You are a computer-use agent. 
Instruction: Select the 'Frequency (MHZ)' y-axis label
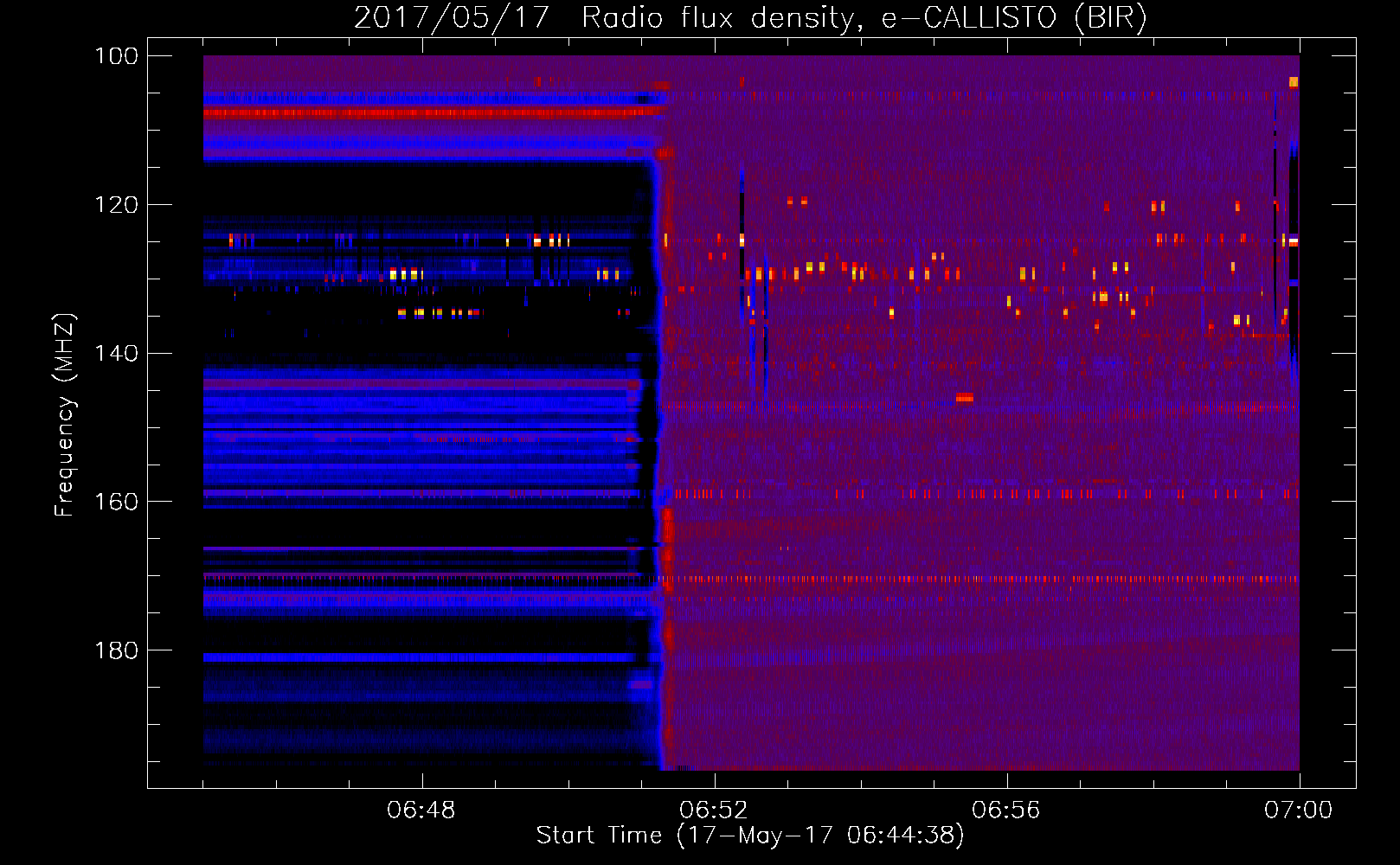tap(65, 414)
